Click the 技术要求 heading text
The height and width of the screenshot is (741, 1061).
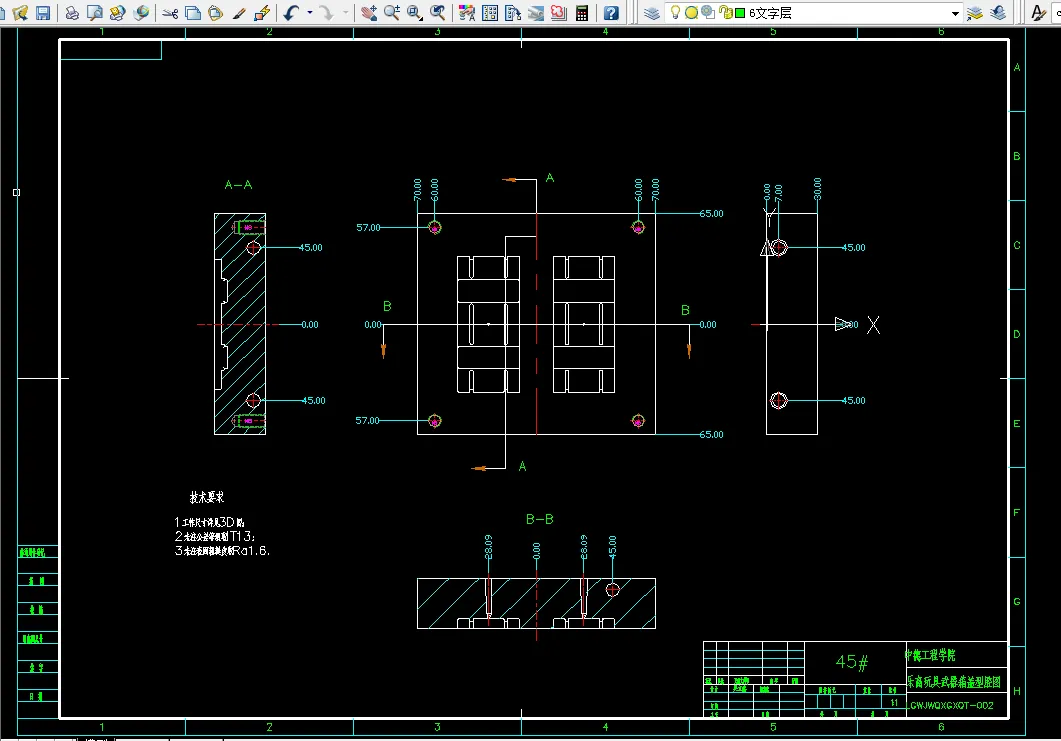(206, 497)
